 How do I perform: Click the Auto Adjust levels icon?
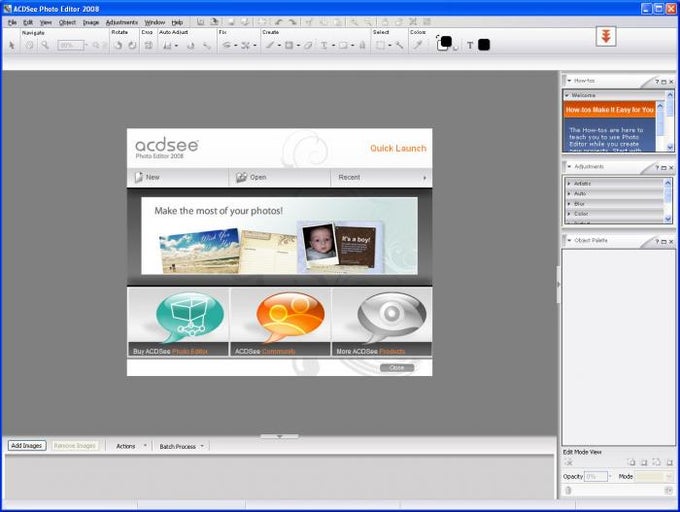(x=167, y=45)
